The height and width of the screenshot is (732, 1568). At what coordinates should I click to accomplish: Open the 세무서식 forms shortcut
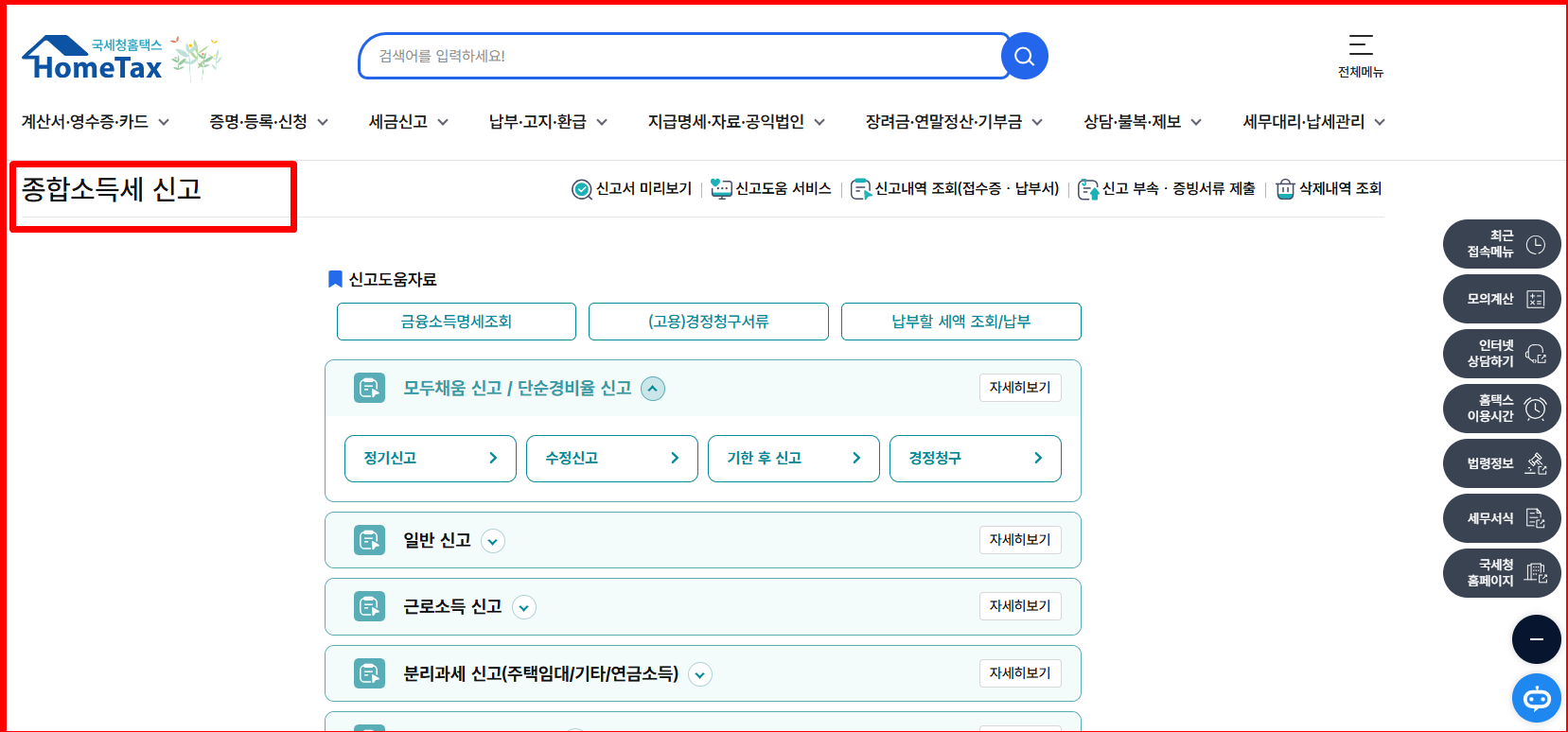1502,518
